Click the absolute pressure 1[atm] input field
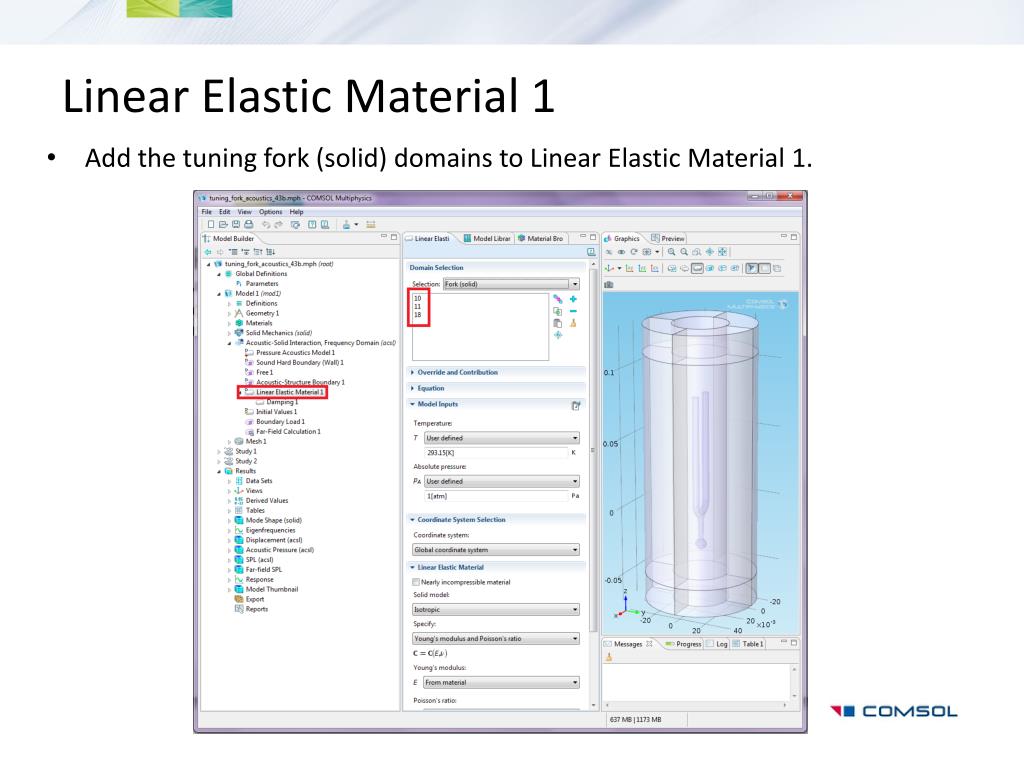Screen dimensions: 1024x768 coord(496,496)
